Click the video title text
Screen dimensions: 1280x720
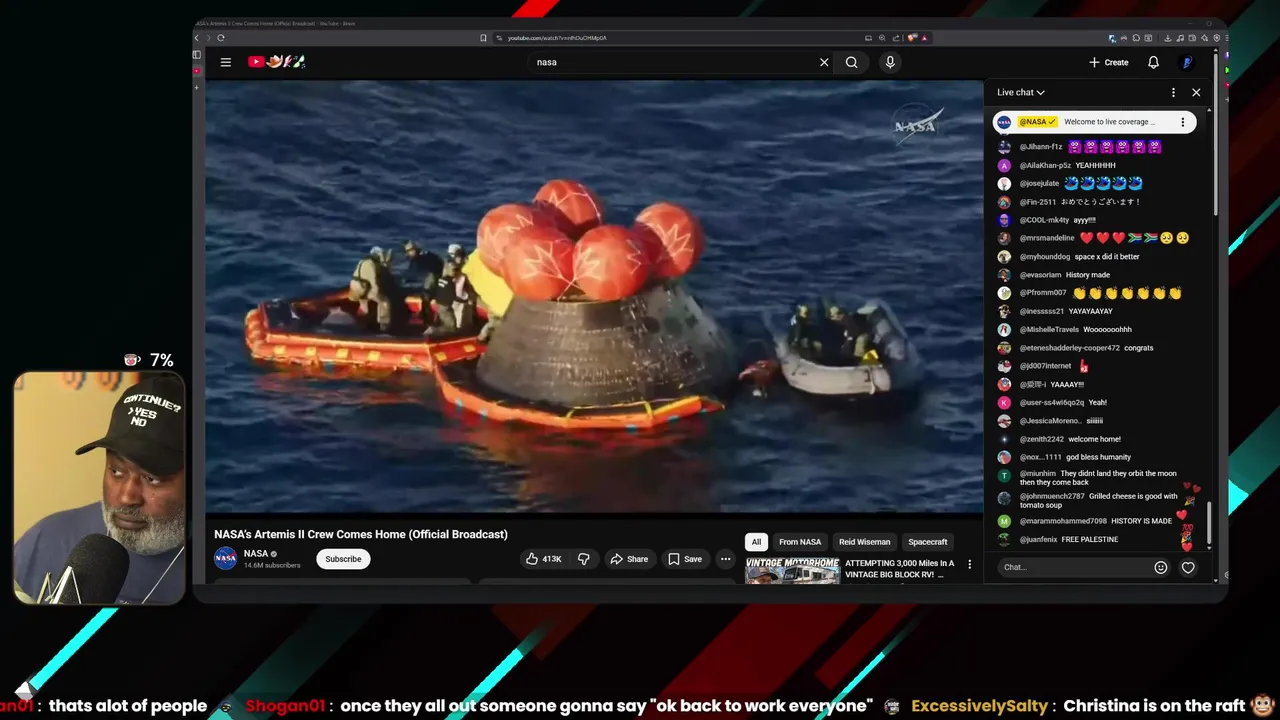(361, 534)
